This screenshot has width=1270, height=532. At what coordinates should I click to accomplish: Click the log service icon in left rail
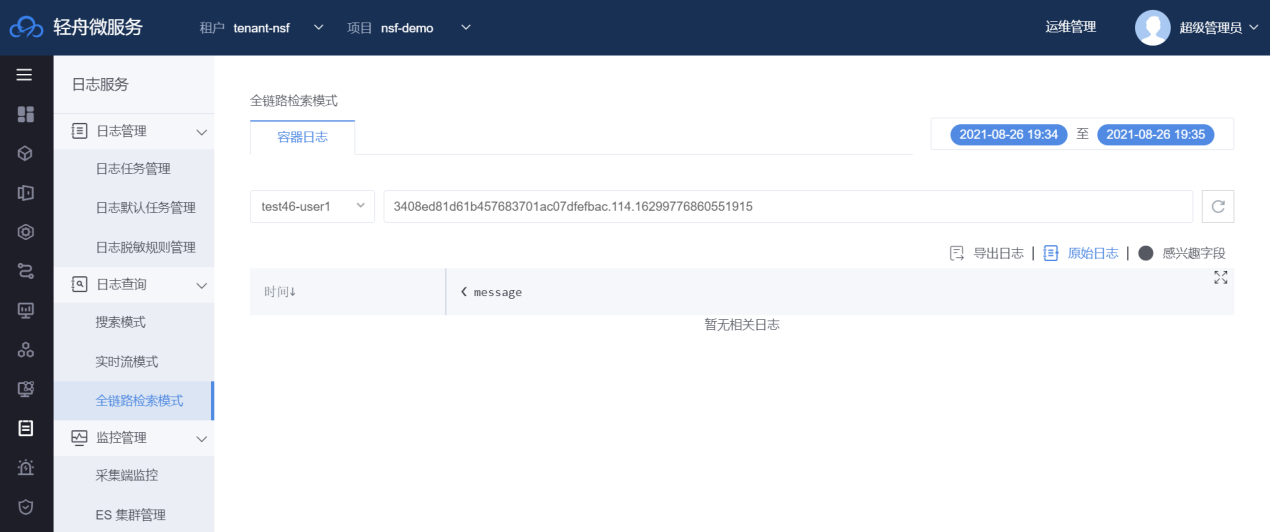pyautogui.click(x=26, y=428)
